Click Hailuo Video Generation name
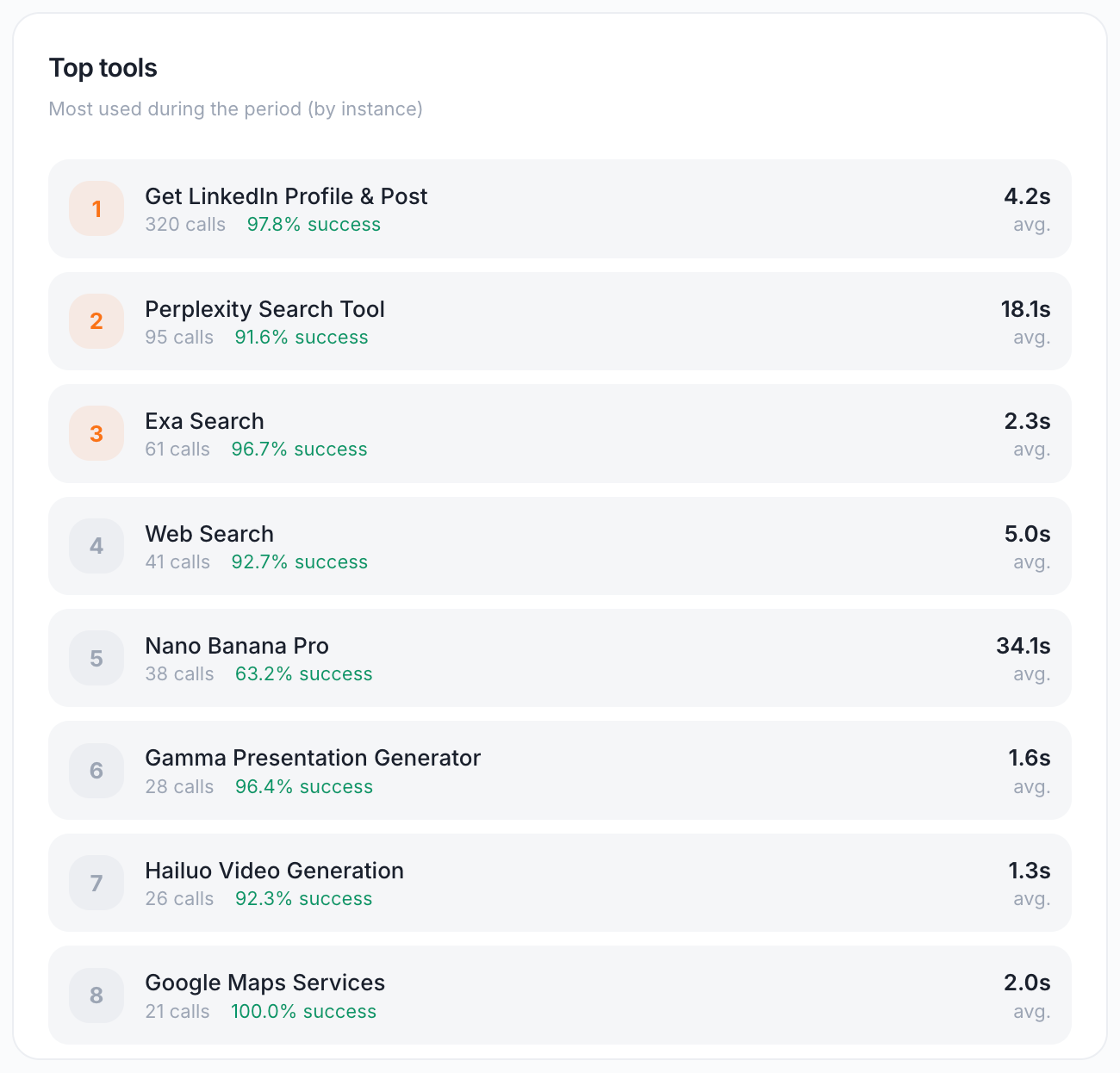Image resolution: width=1120 pixels, height=1073 pixels. tap(274, 871)
